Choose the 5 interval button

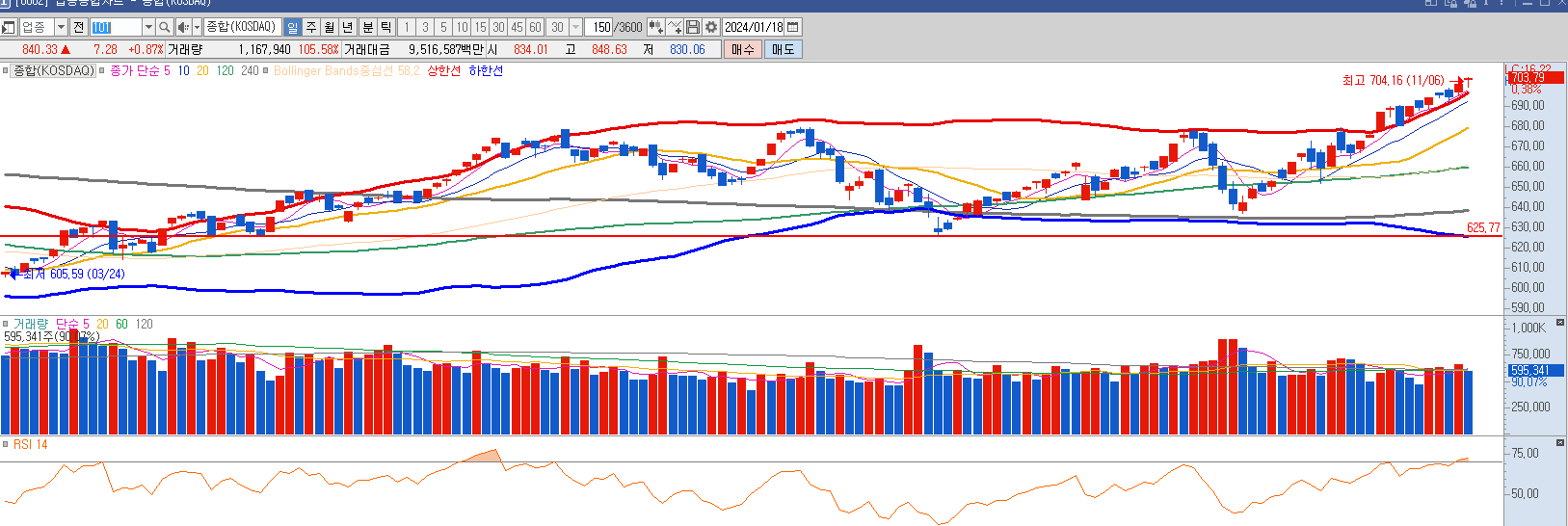pyautogui.click(x=443, y=27)
